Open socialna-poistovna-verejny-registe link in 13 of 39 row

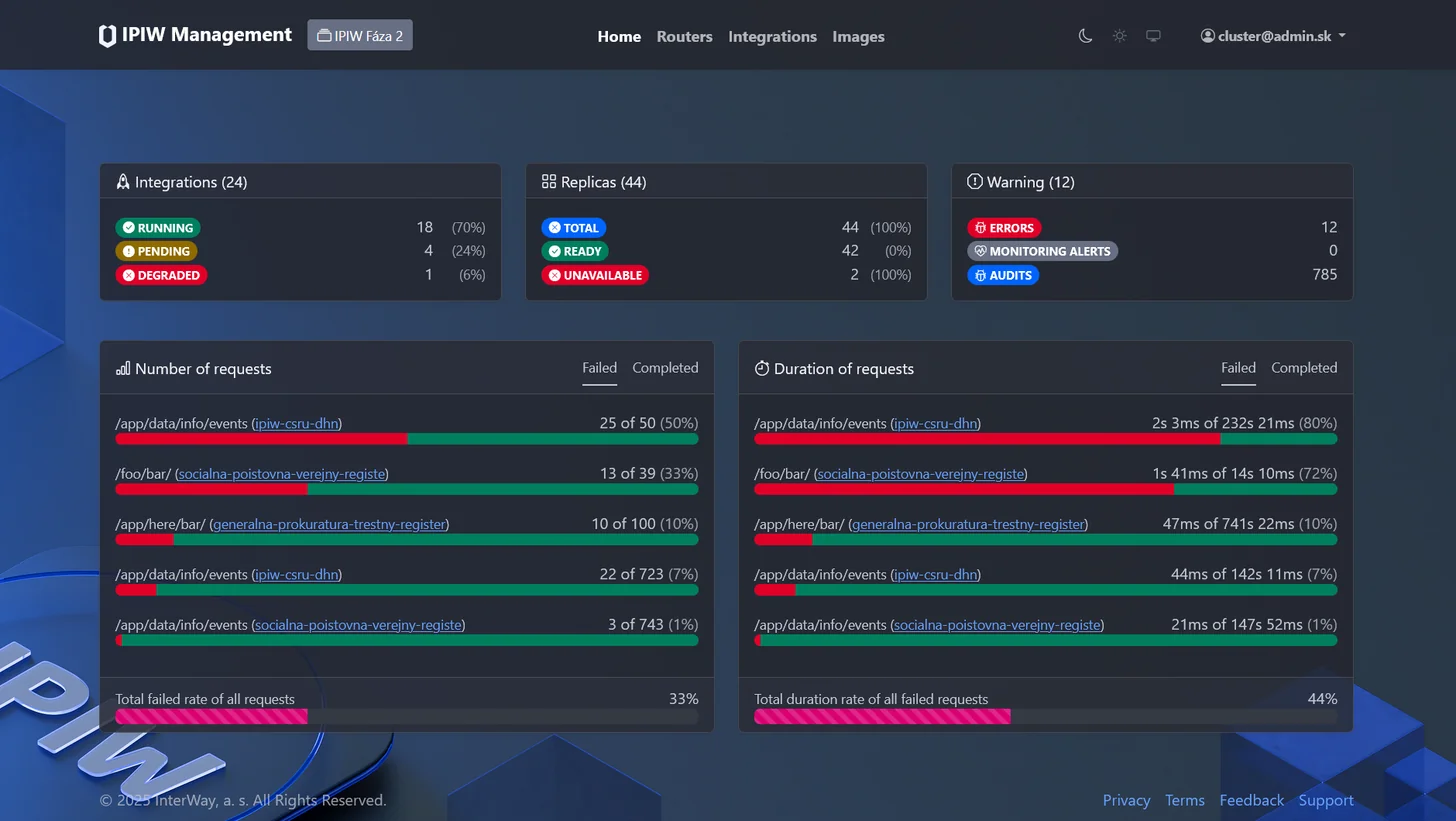(x=282, y=474)
